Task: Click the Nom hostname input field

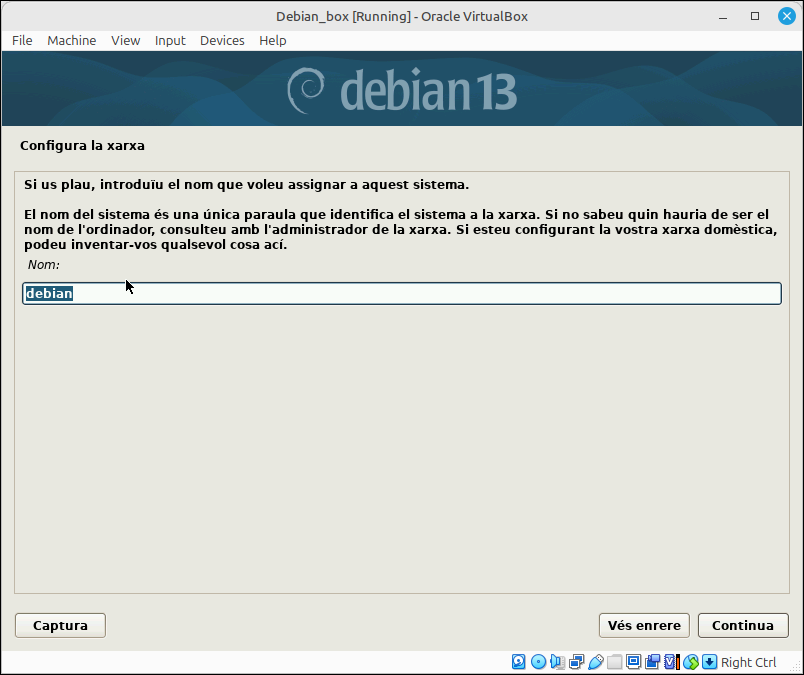Action: (x=402, y=293)
